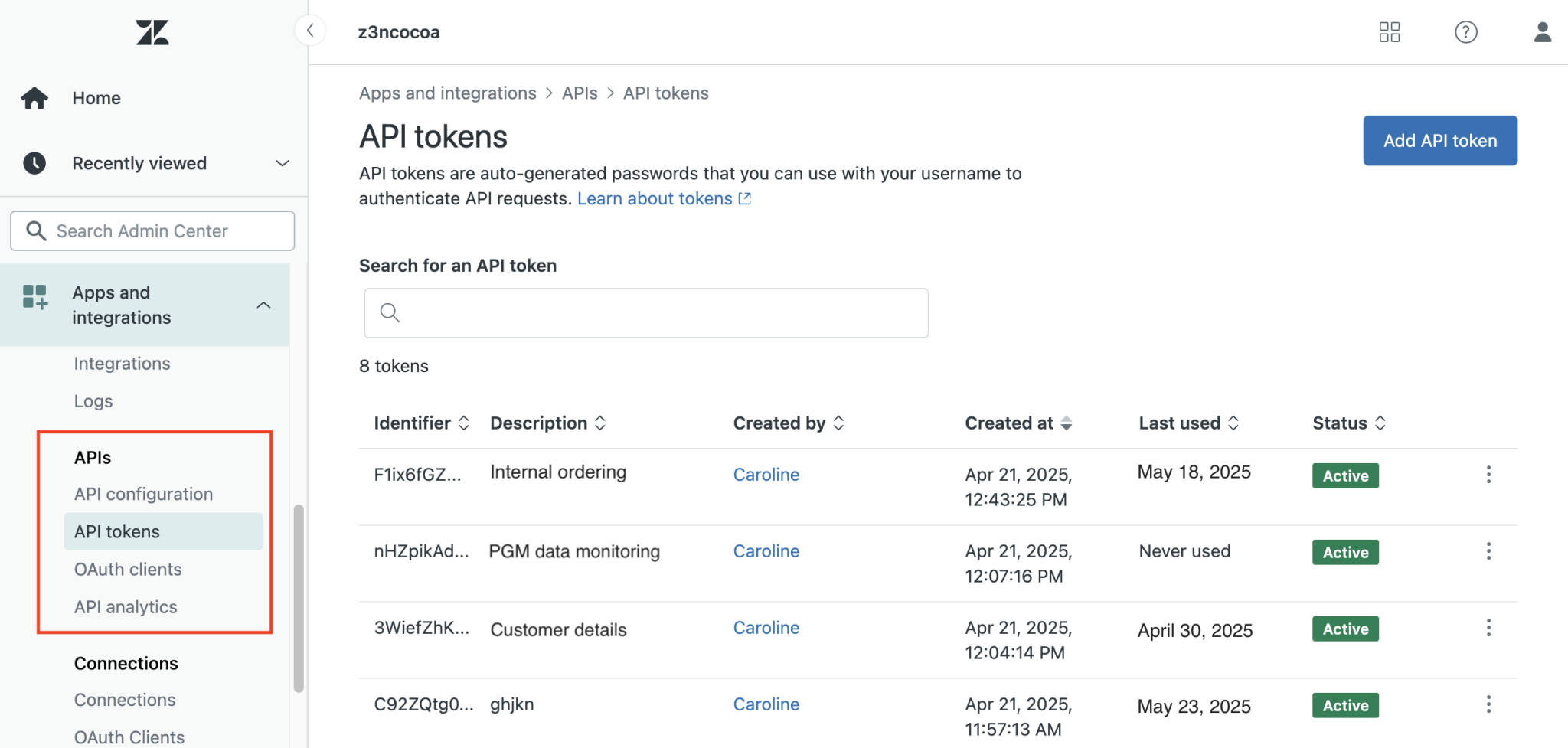Open options menu for PGM data monitoring token
The image size is (1568, 748).
pyautogui.click(x=1488, y=551)
